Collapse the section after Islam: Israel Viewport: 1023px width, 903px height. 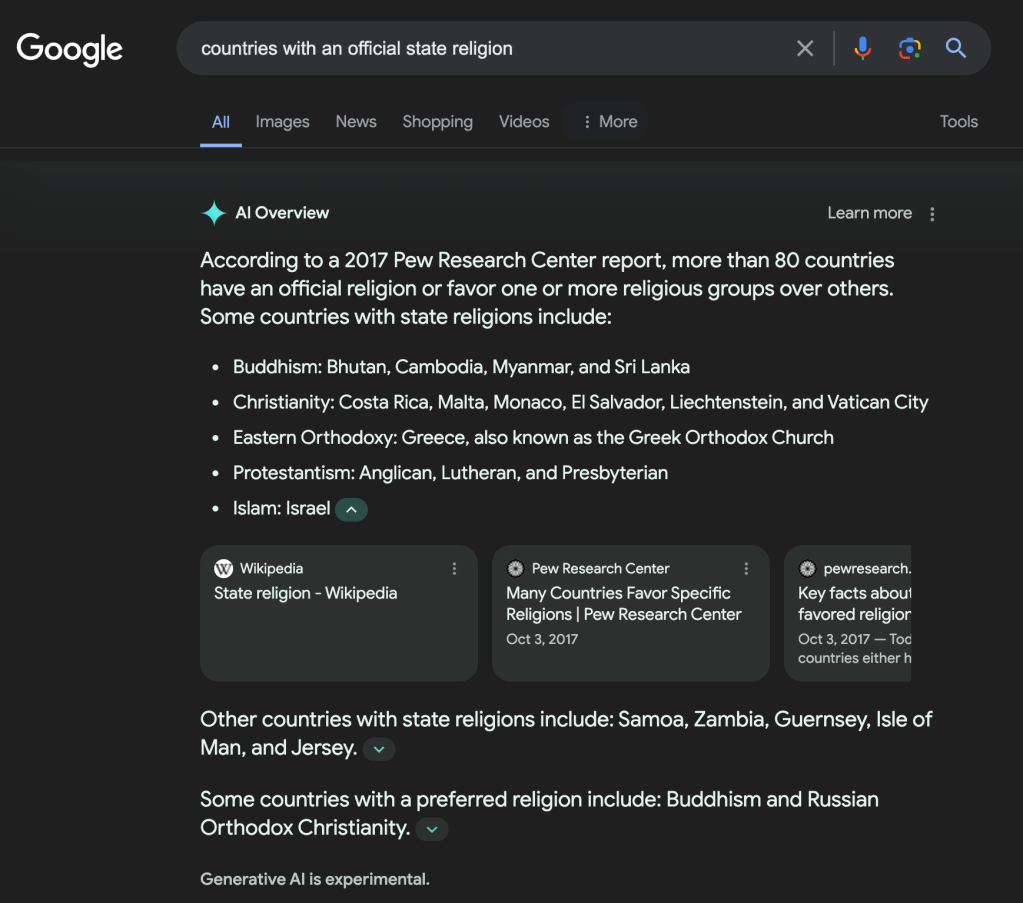pos(351,510)
